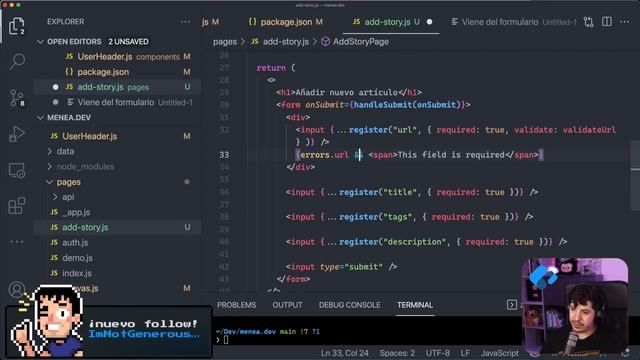Viewport: 640px width, 360px height.
Task: Click the terminal prompt input line
Action: [x=226, y=340]
